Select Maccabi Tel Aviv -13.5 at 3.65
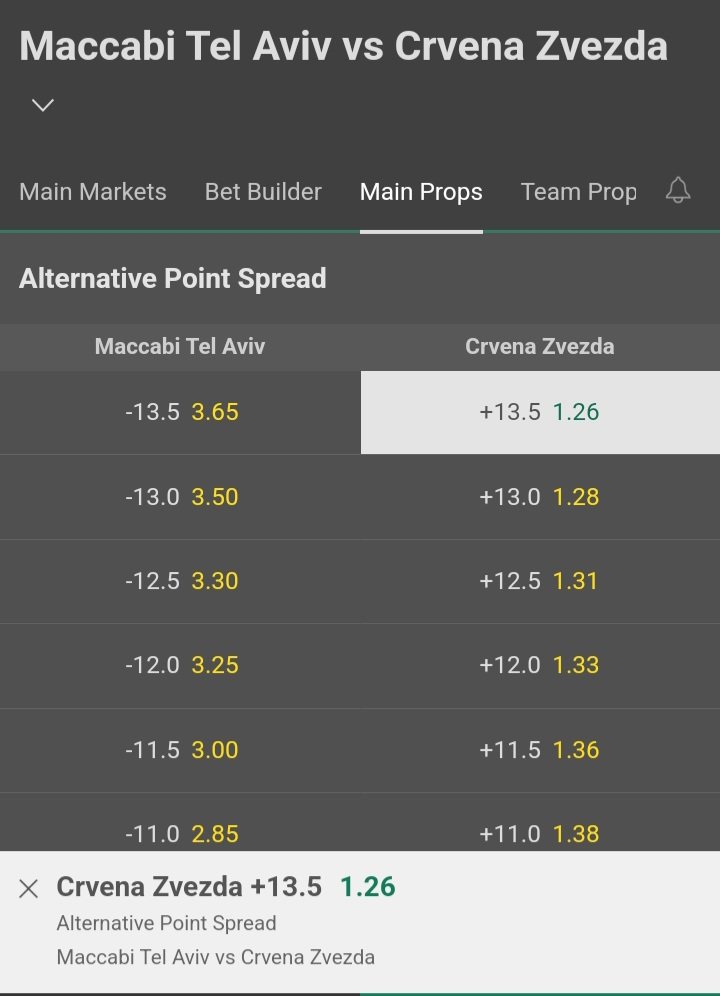Viewport: 720px width, 996px height. tap(180, 412)
